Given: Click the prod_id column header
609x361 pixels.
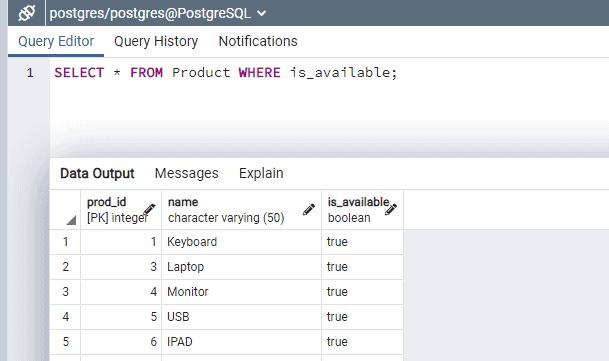Looking at the screenshot, I should pyautogui.click(x=121, y=209).
